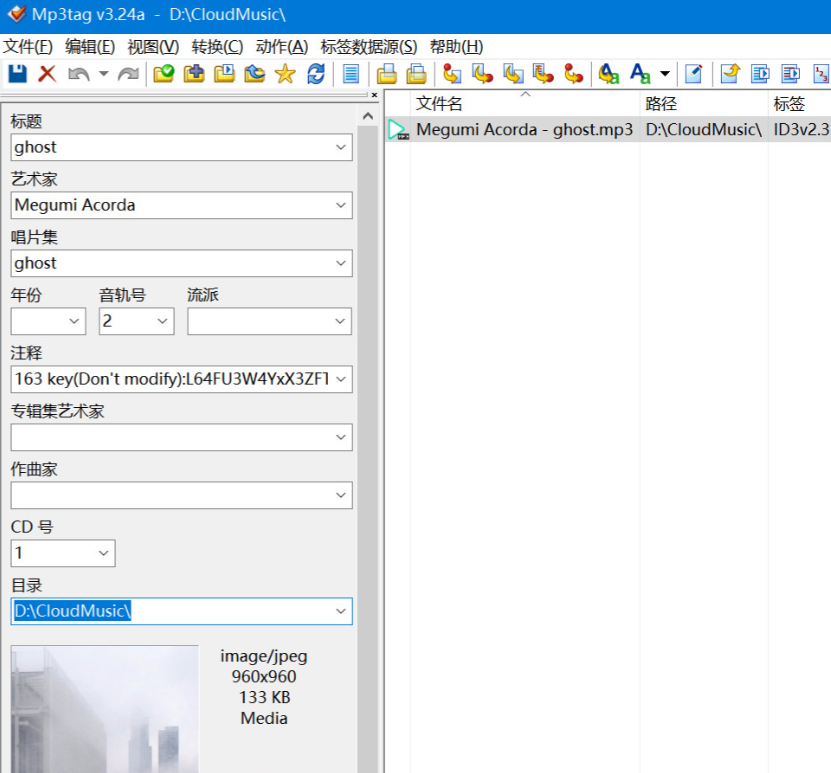Close the tag panel with small x

[x=374, y=95]
